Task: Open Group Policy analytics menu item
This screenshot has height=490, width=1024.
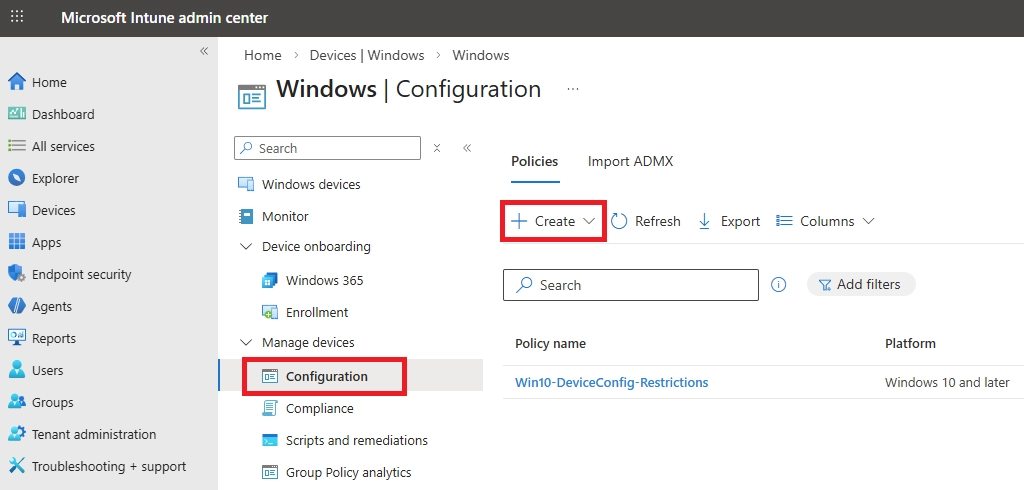Action: point(351,472)
